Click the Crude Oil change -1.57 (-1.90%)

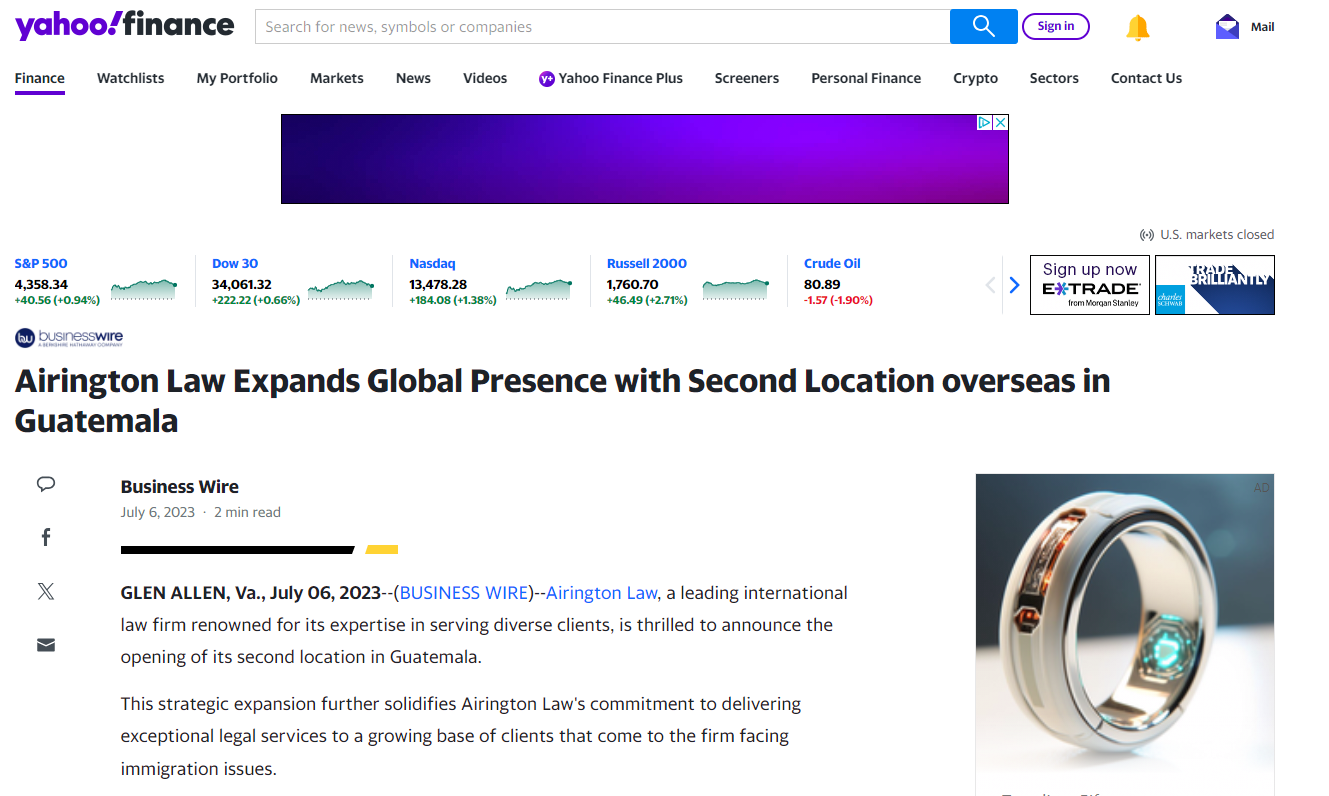tap(838, 300)
